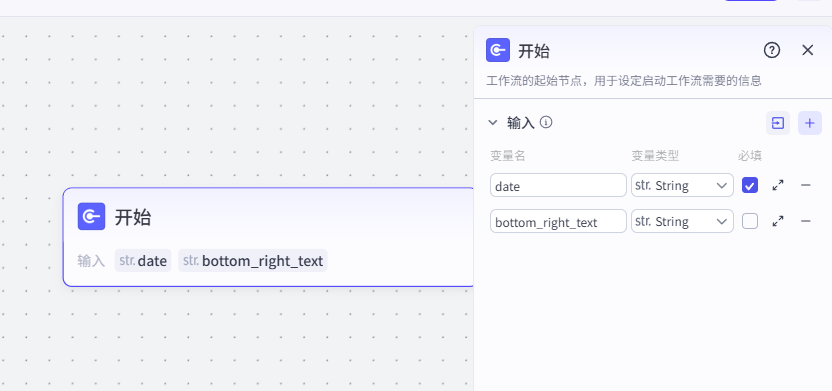Check required for bottom_right_text variable
Screen dimensions: 832x391
click(x=750, y=221)
